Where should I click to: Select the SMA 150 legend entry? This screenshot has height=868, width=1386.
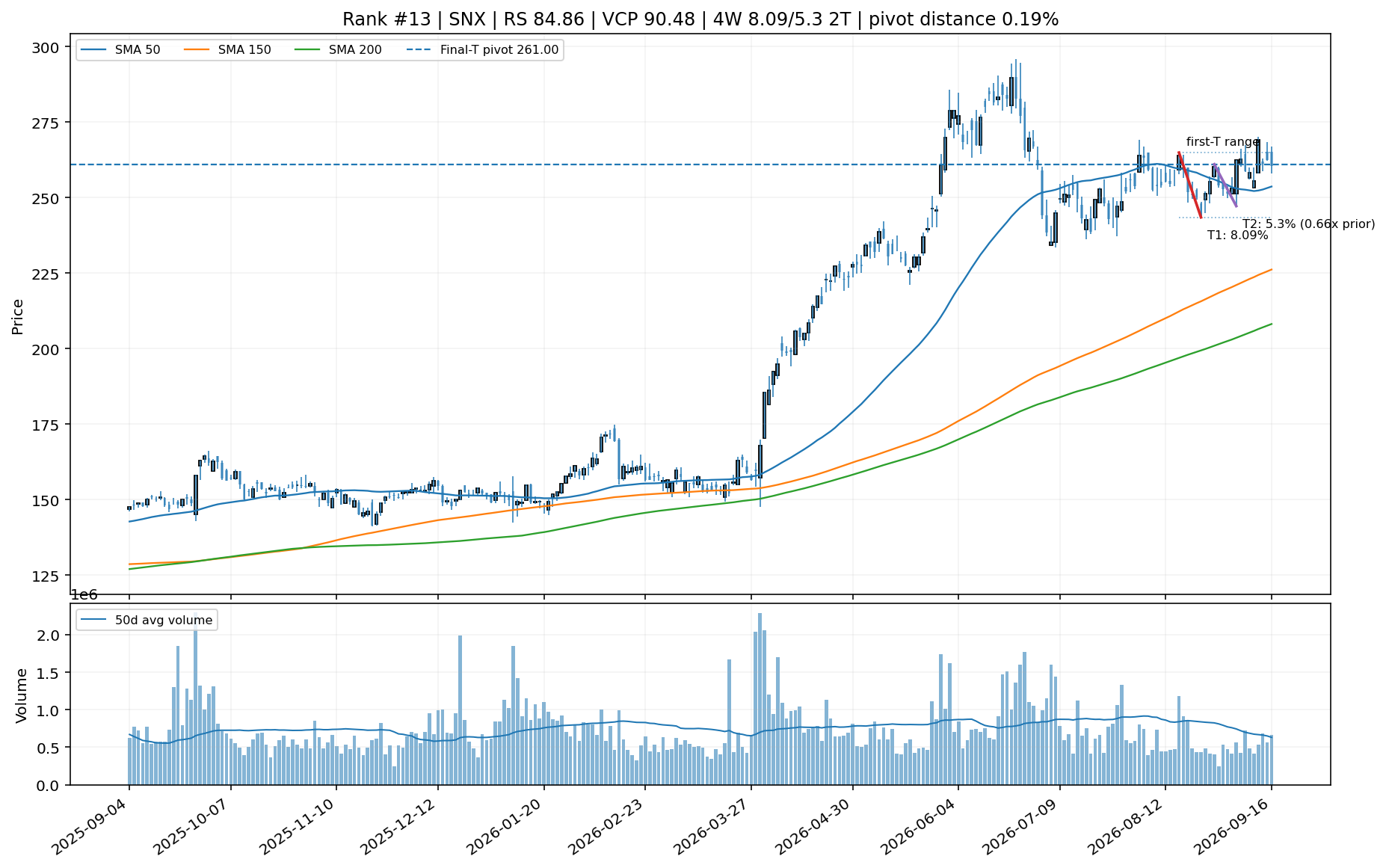click(227, 50)
